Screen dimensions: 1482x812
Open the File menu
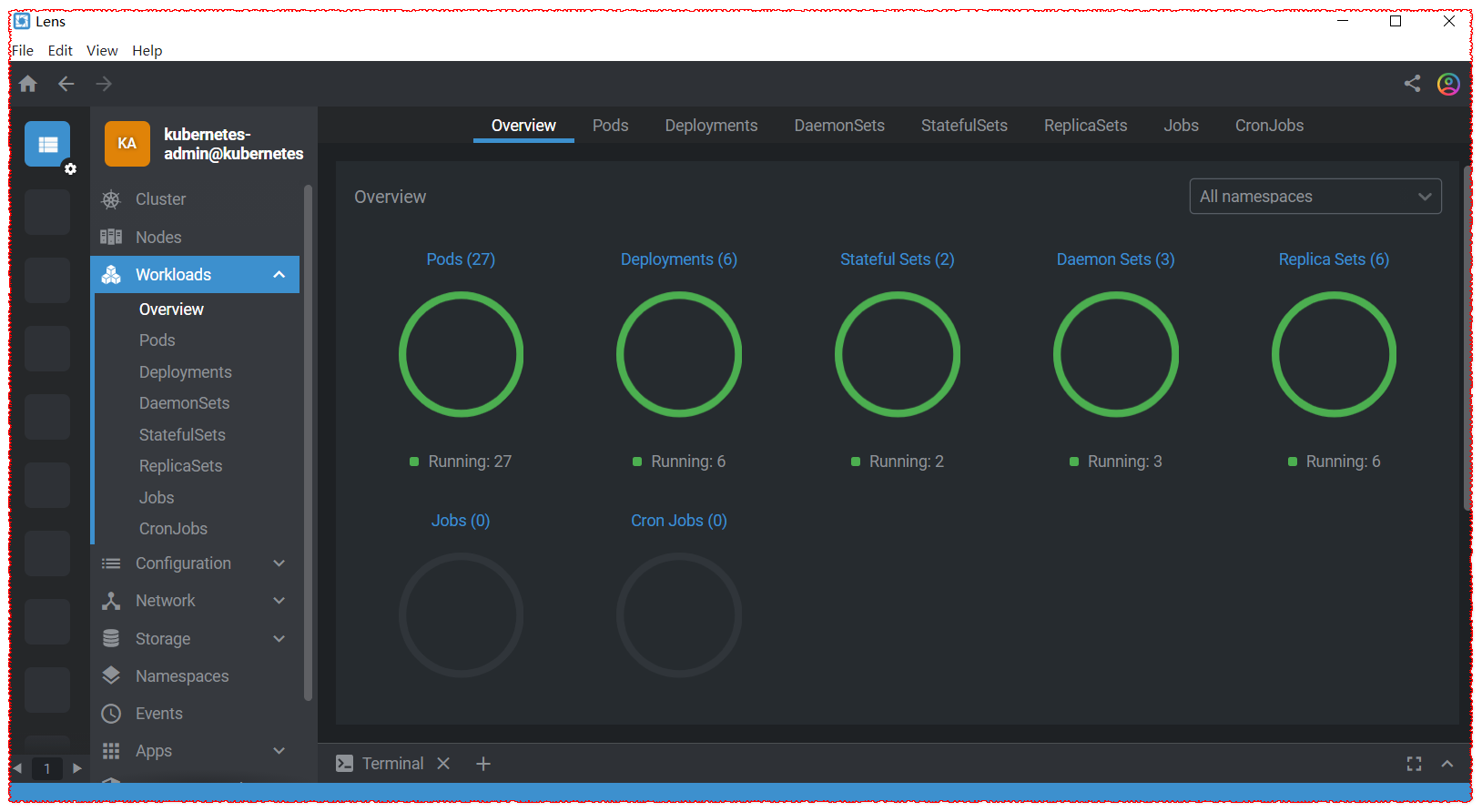click(x=23, y=51)
